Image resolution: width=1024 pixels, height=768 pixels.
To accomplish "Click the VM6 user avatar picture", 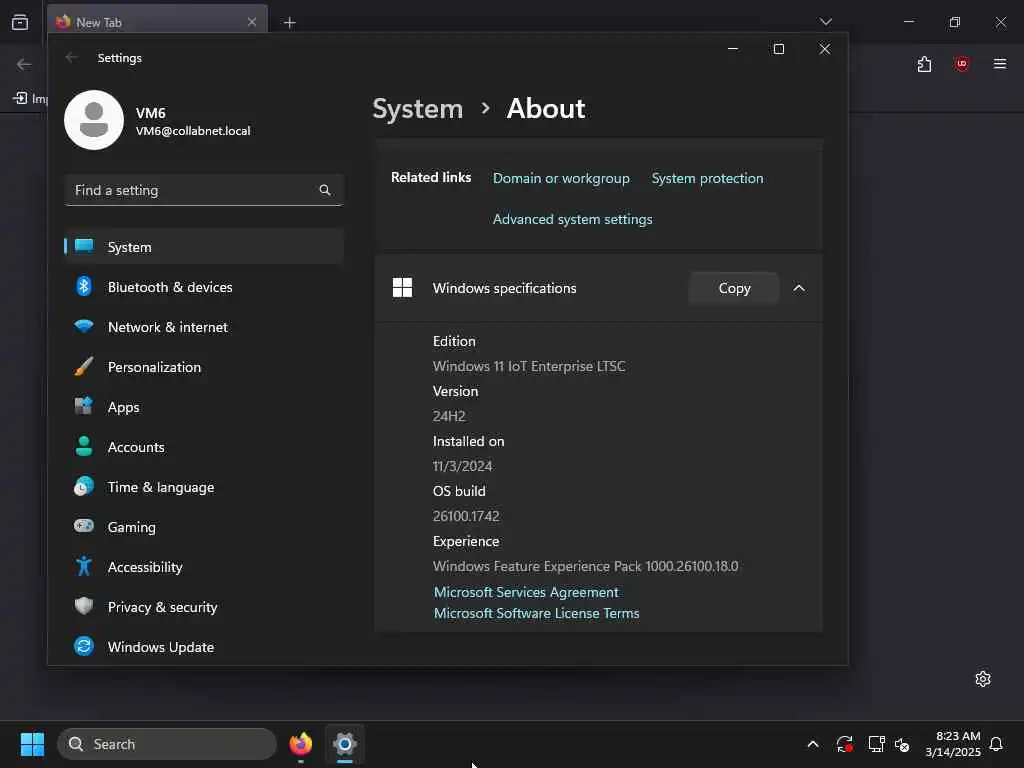I will click(94, 120).
